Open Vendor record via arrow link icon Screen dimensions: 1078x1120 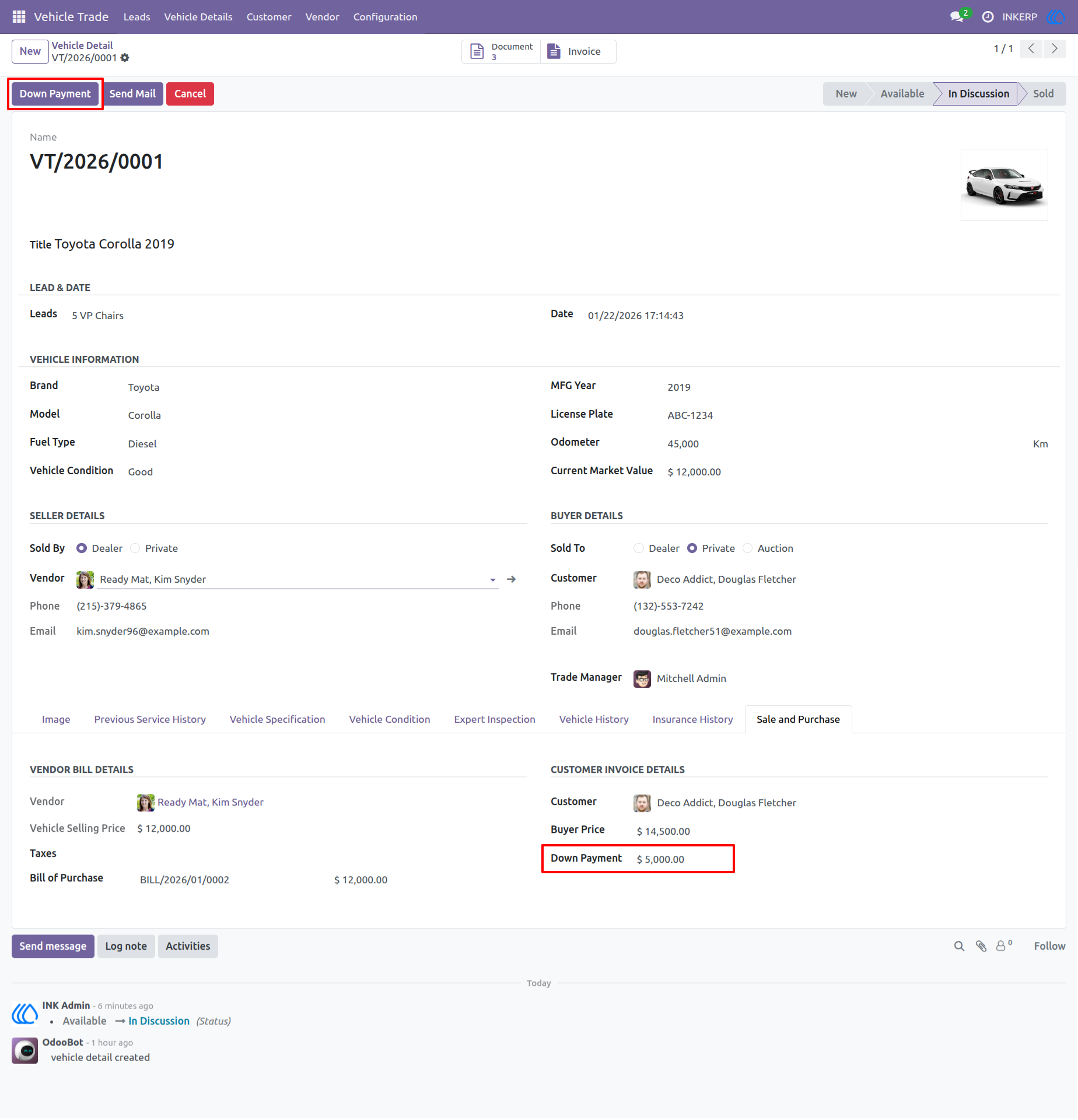click(512, 579)
